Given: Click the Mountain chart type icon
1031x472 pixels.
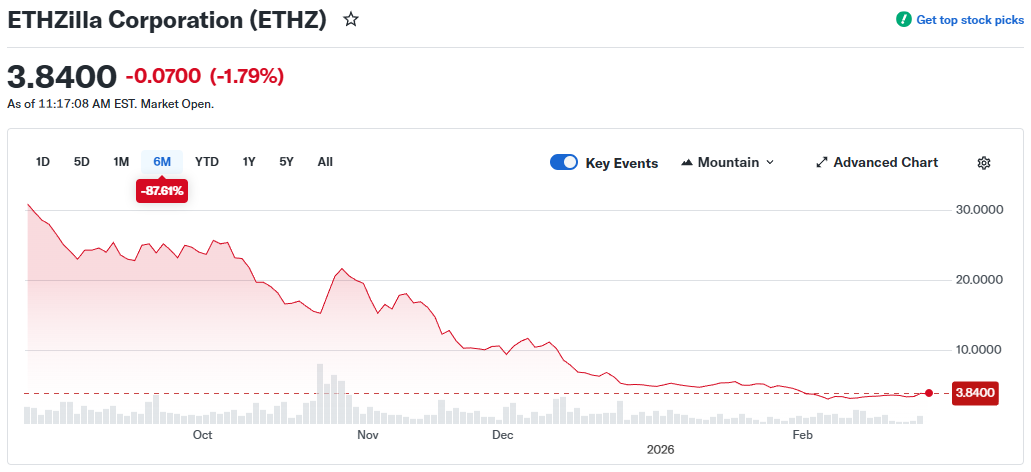Looking at the screenshot, I should (x=687, y=162).
